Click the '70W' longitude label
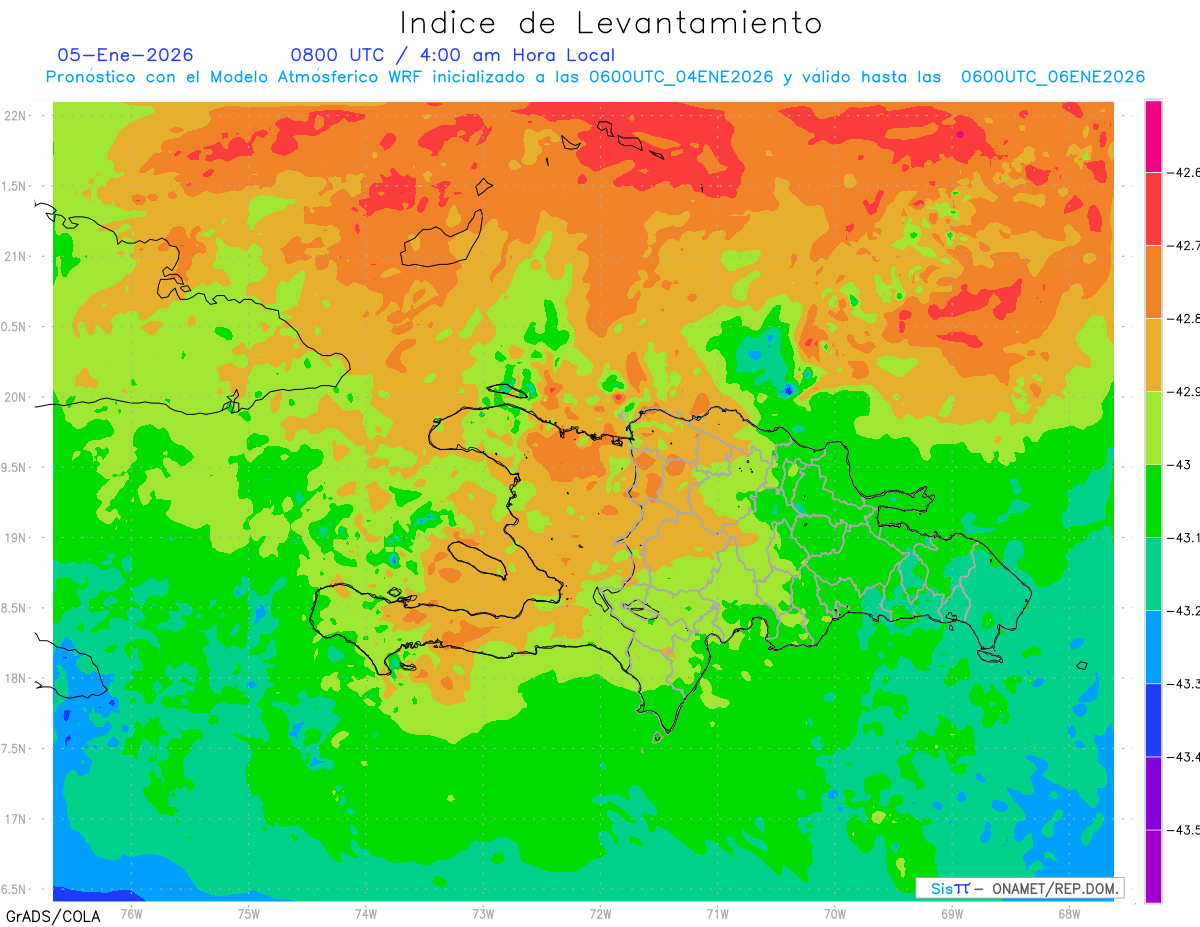The width and height of the screenshot is (1200, 927). [x=835, y=914]
